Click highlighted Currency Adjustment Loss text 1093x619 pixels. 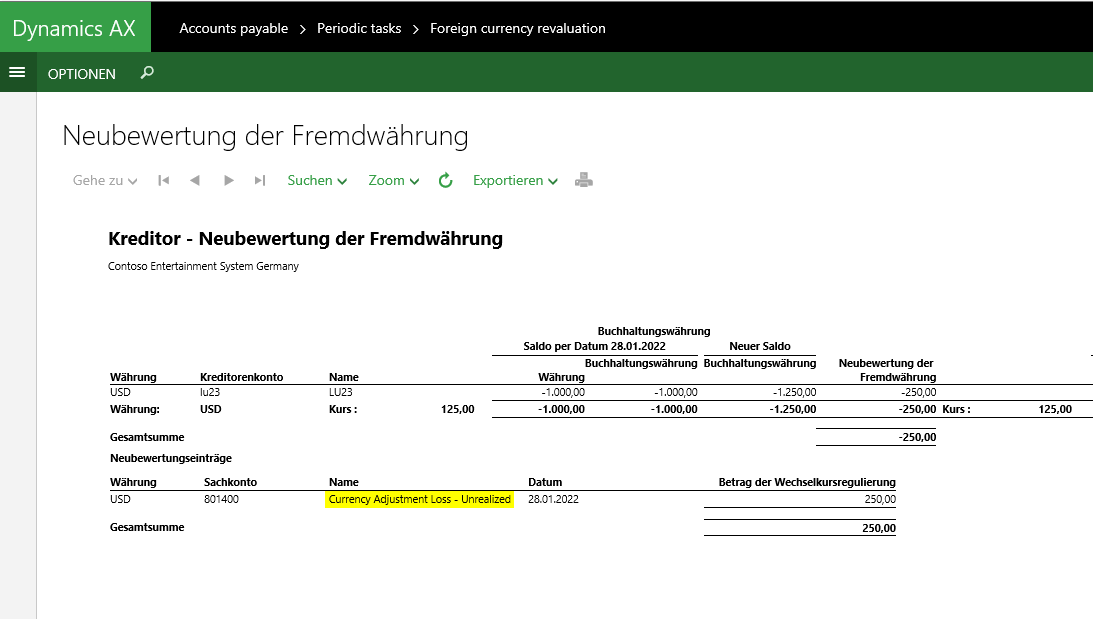coord(419,499)
